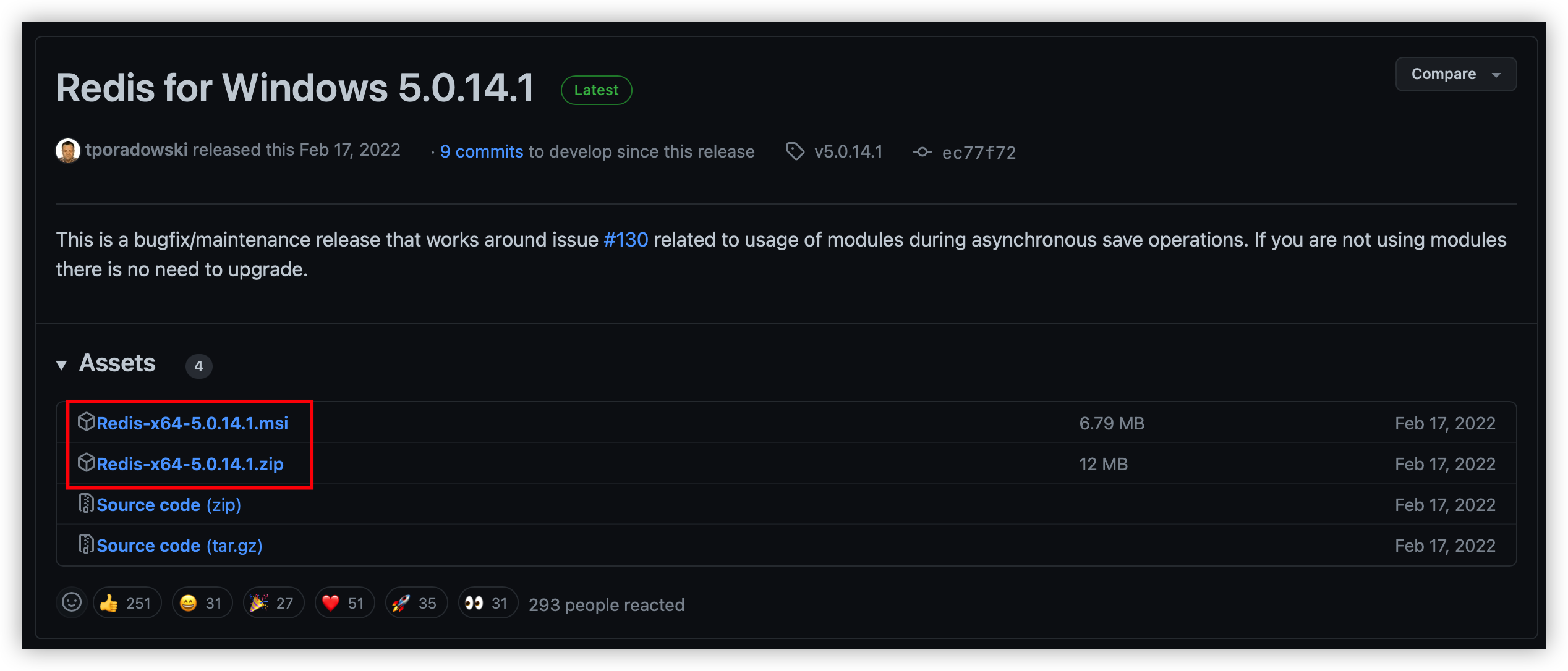
Task: Click the smiley add-reaction icon
Action: pyautogui.click(x=72, y=602)
